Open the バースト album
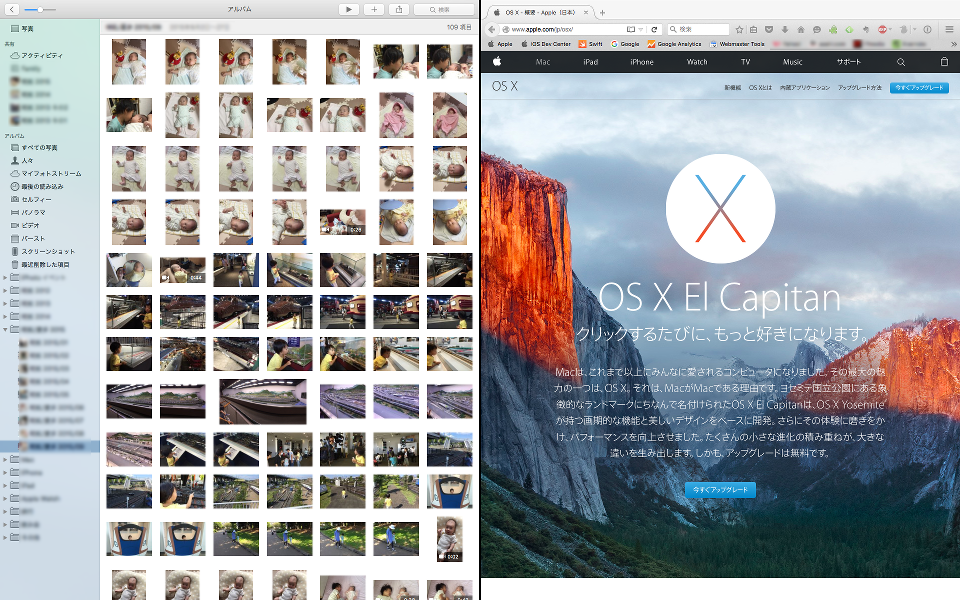This screenshot has width=960, height=600. point(28,238)
